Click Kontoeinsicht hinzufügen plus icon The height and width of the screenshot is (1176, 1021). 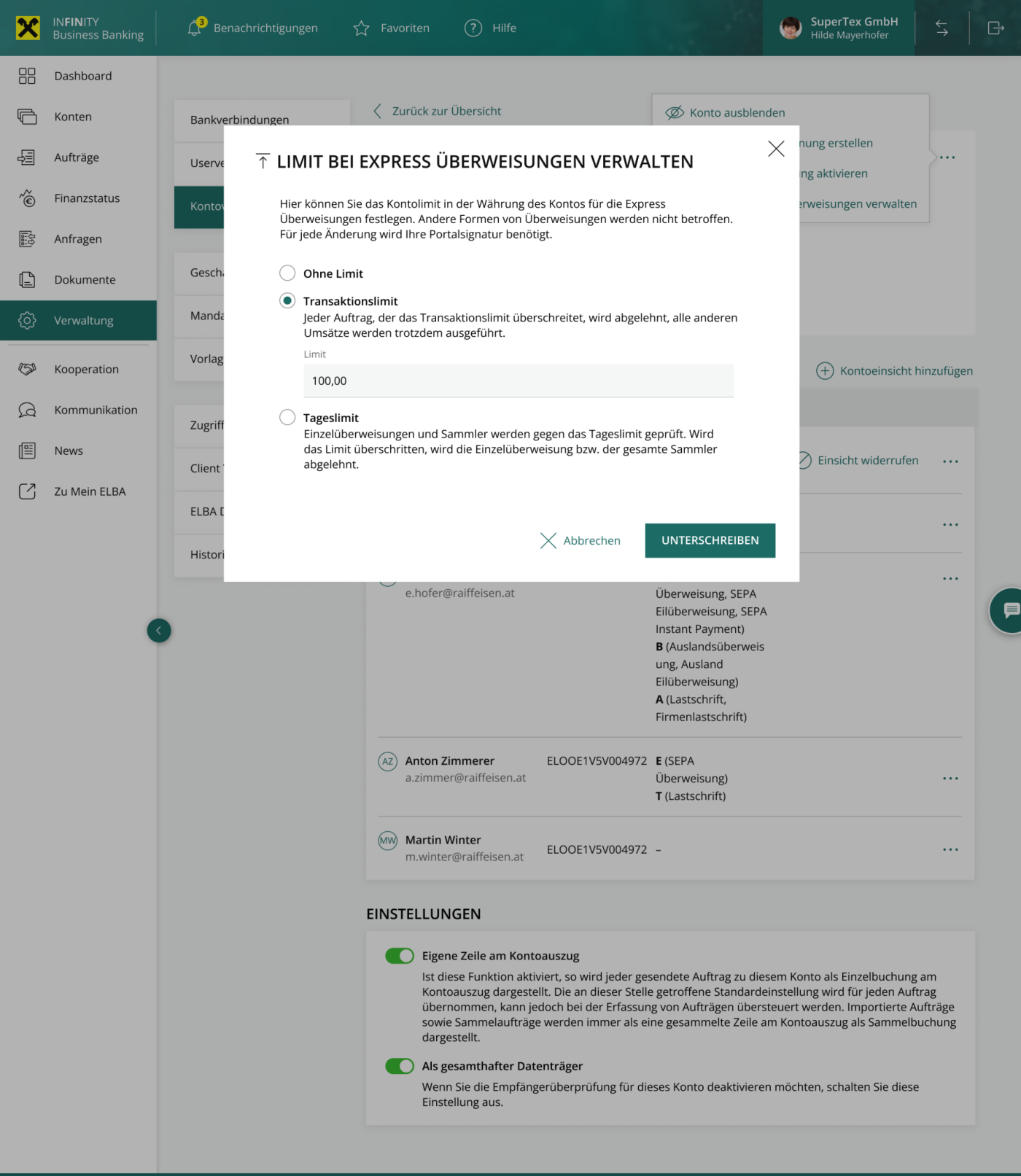pos(825,371)
